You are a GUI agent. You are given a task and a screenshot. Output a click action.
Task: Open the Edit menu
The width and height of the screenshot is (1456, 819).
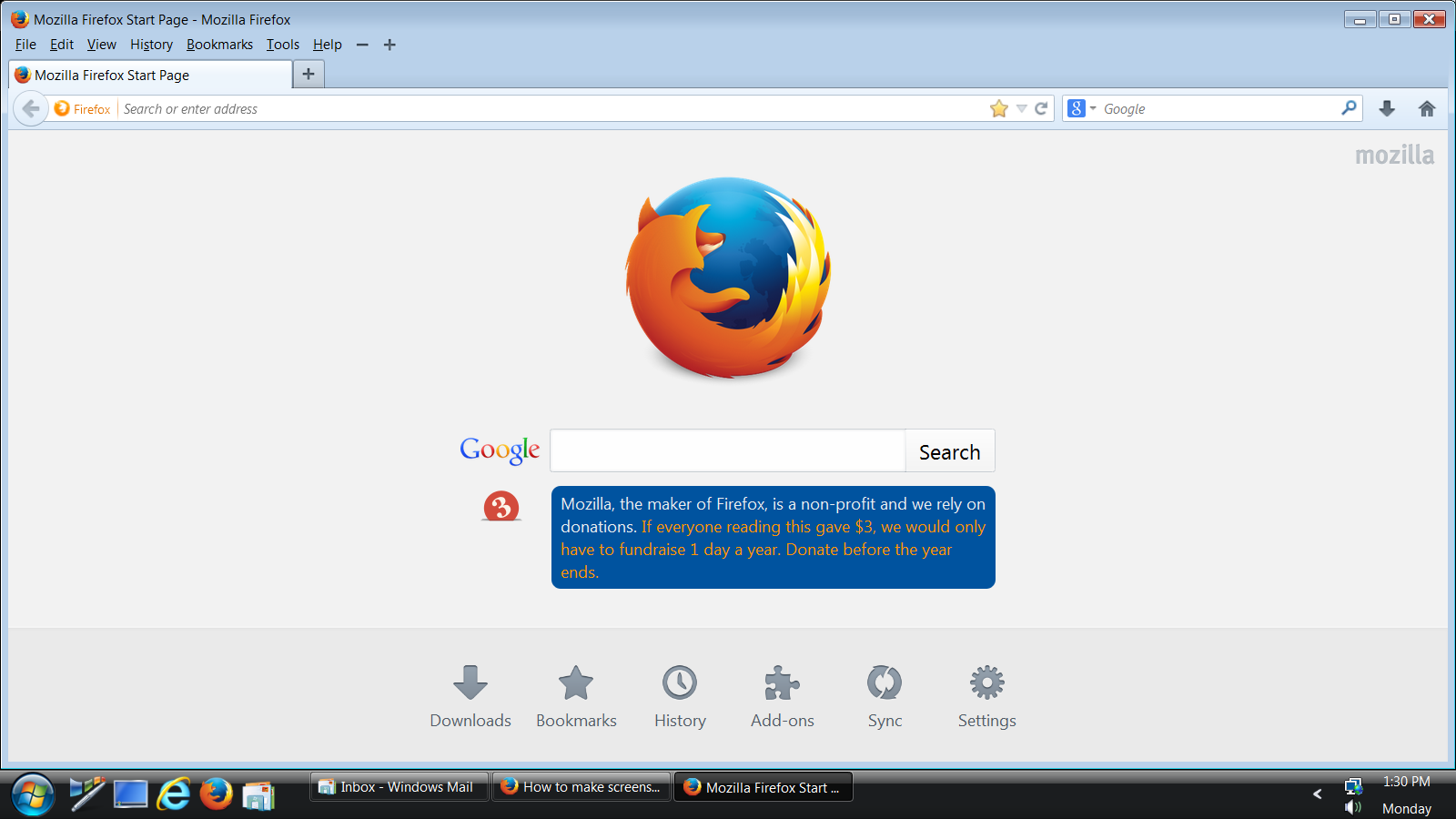tap(62, 45)
